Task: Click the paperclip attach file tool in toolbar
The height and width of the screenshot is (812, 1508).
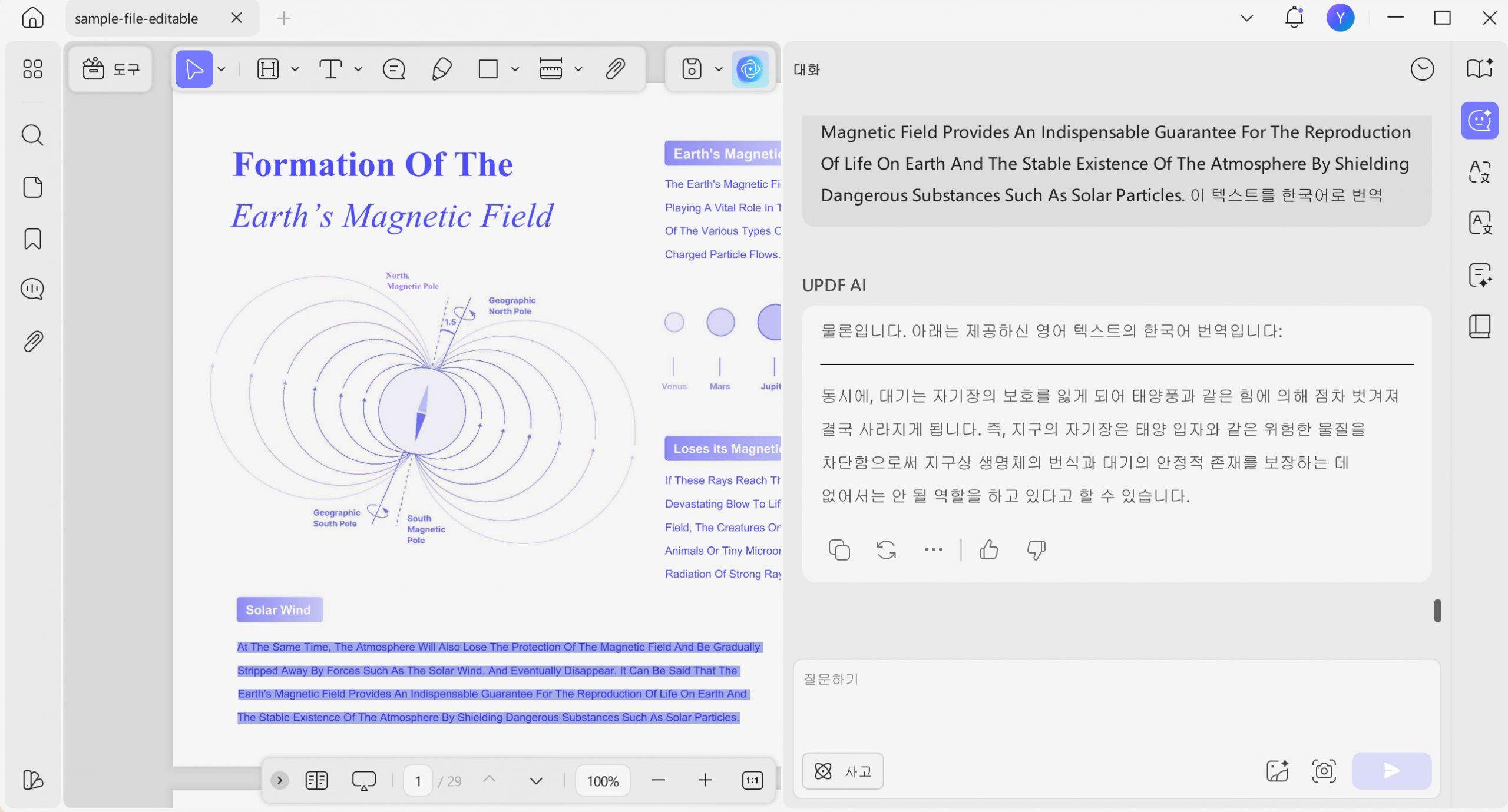Action: pyautogui.click(x=615, y=69)
